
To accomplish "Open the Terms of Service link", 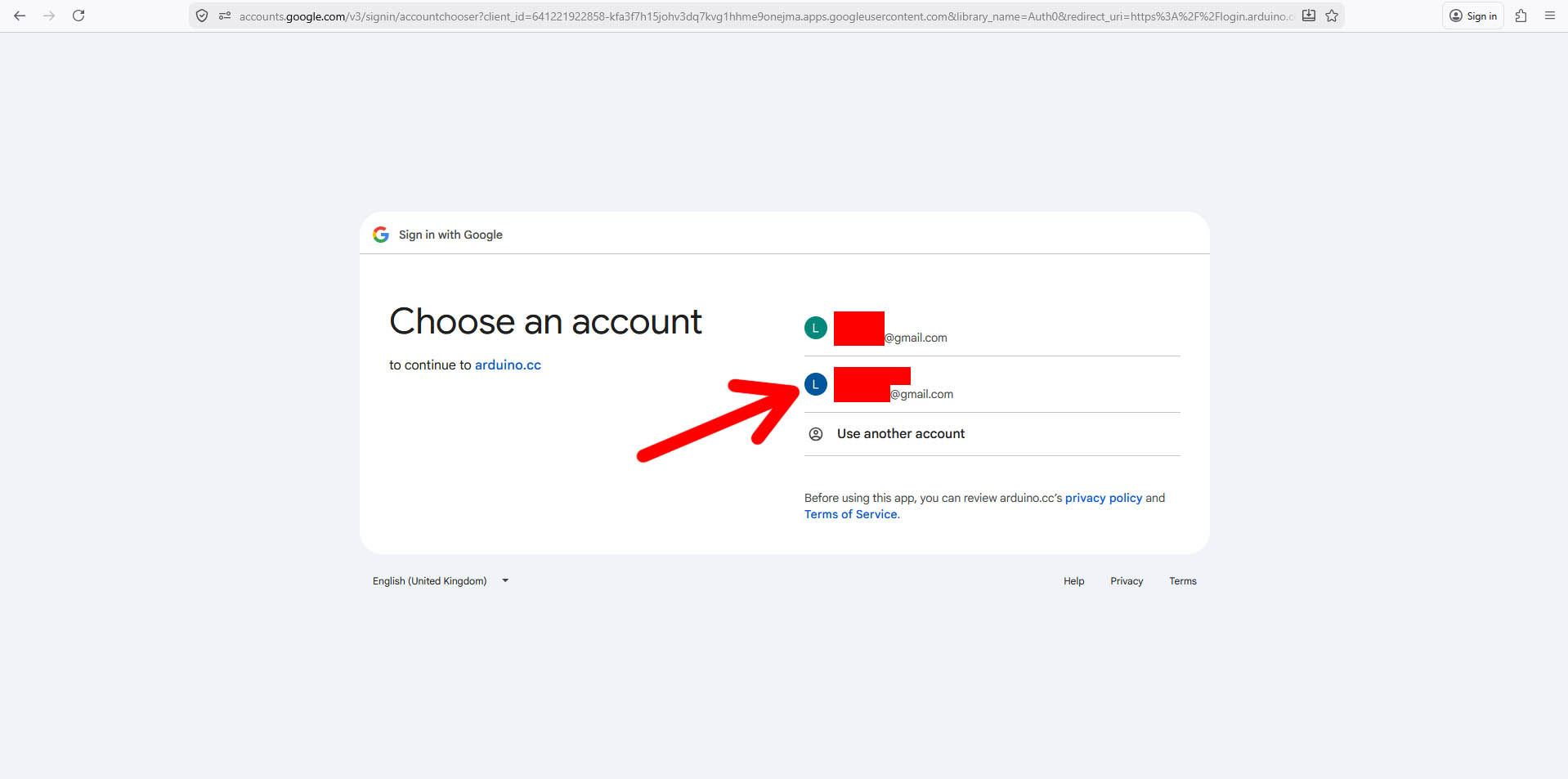I will (850, 514).
